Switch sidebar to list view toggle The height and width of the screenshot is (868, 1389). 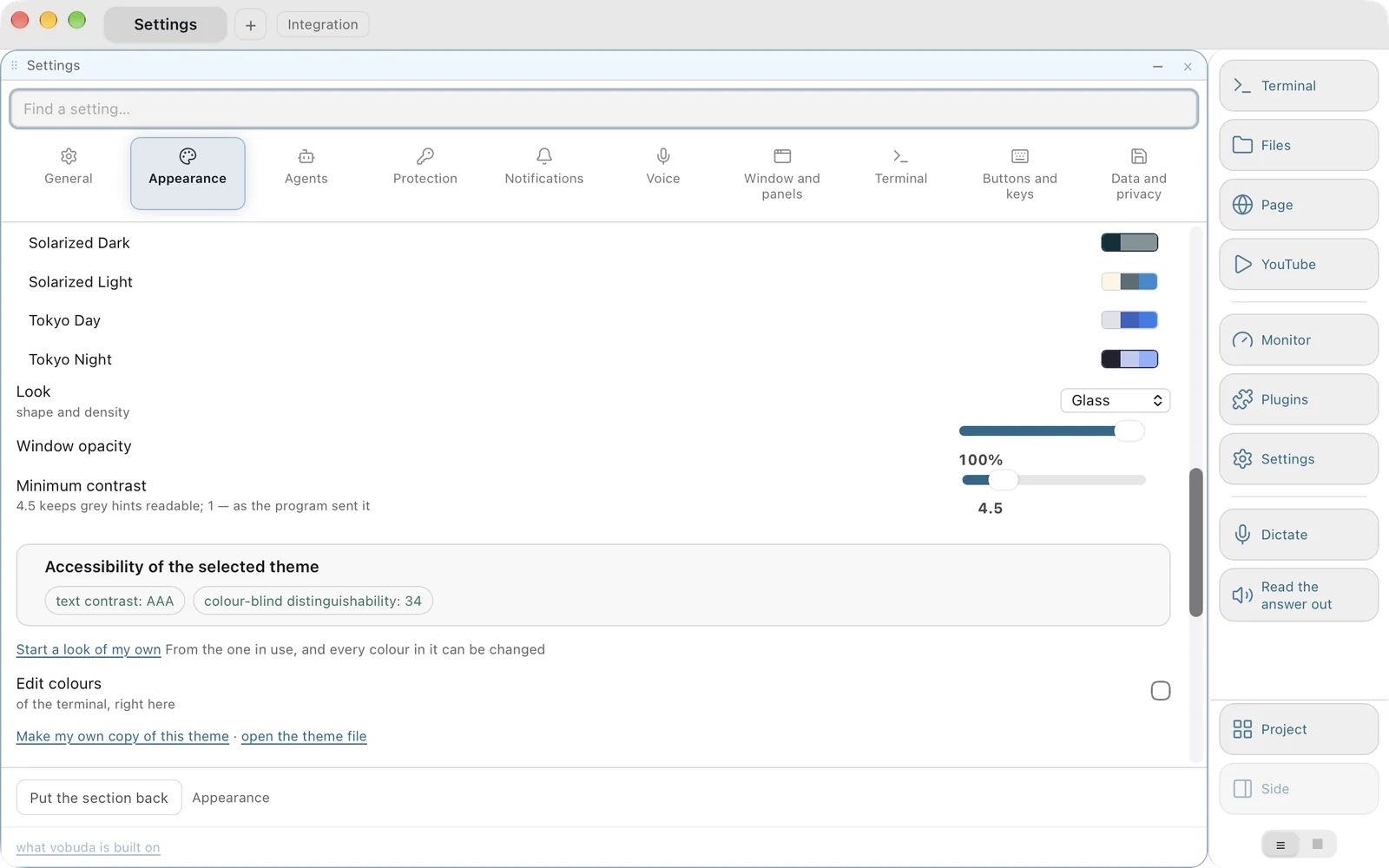coord(1280,845)
